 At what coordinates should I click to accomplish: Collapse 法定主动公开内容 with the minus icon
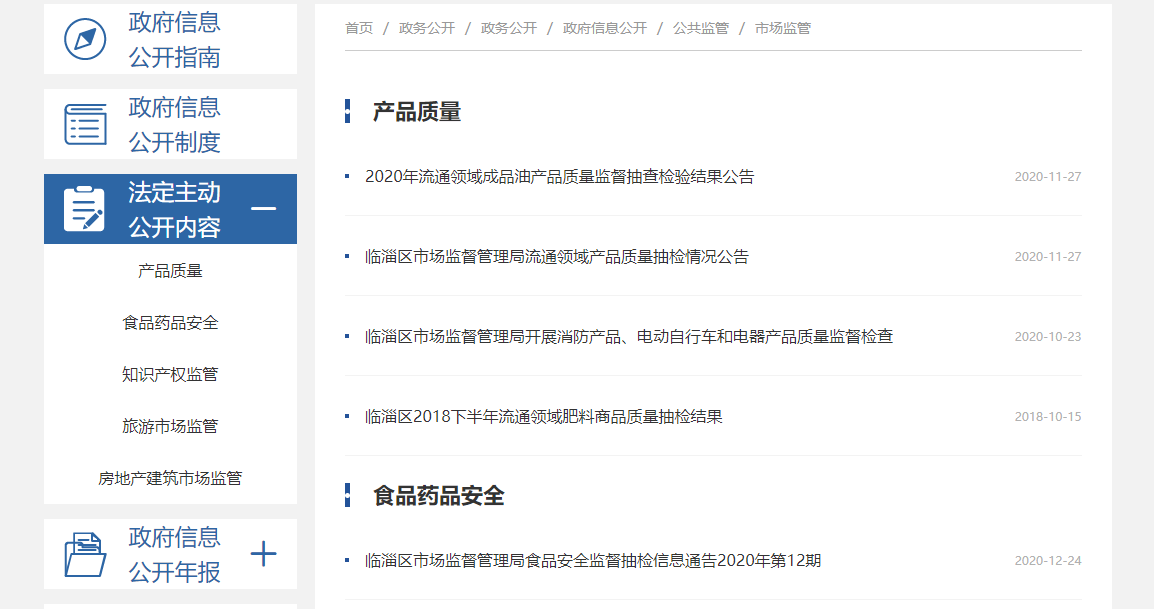pyautogui.click(x=263, y=209)
